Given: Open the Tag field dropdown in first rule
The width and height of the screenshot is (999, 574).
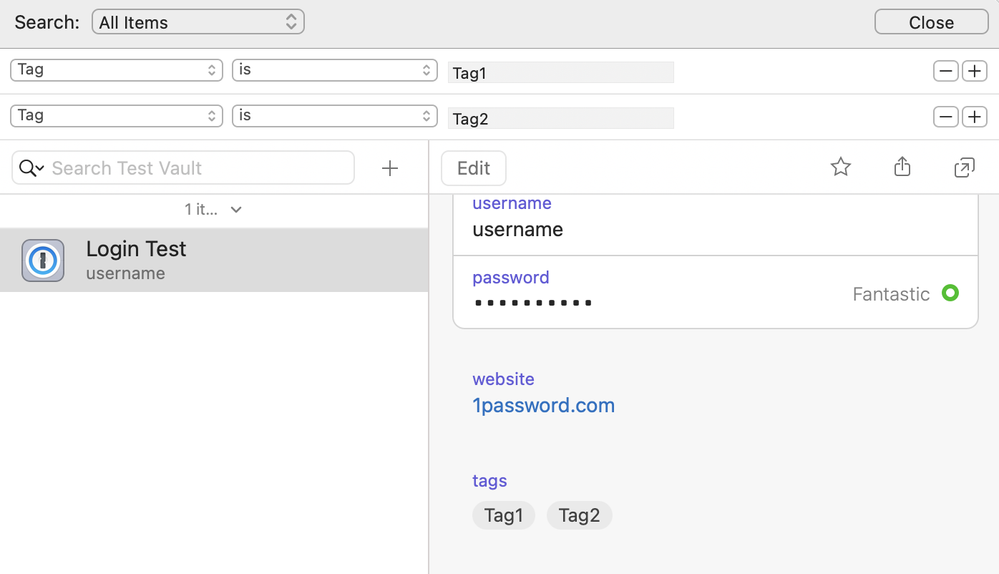Looking at the screenshot, I should coord(116,70).
